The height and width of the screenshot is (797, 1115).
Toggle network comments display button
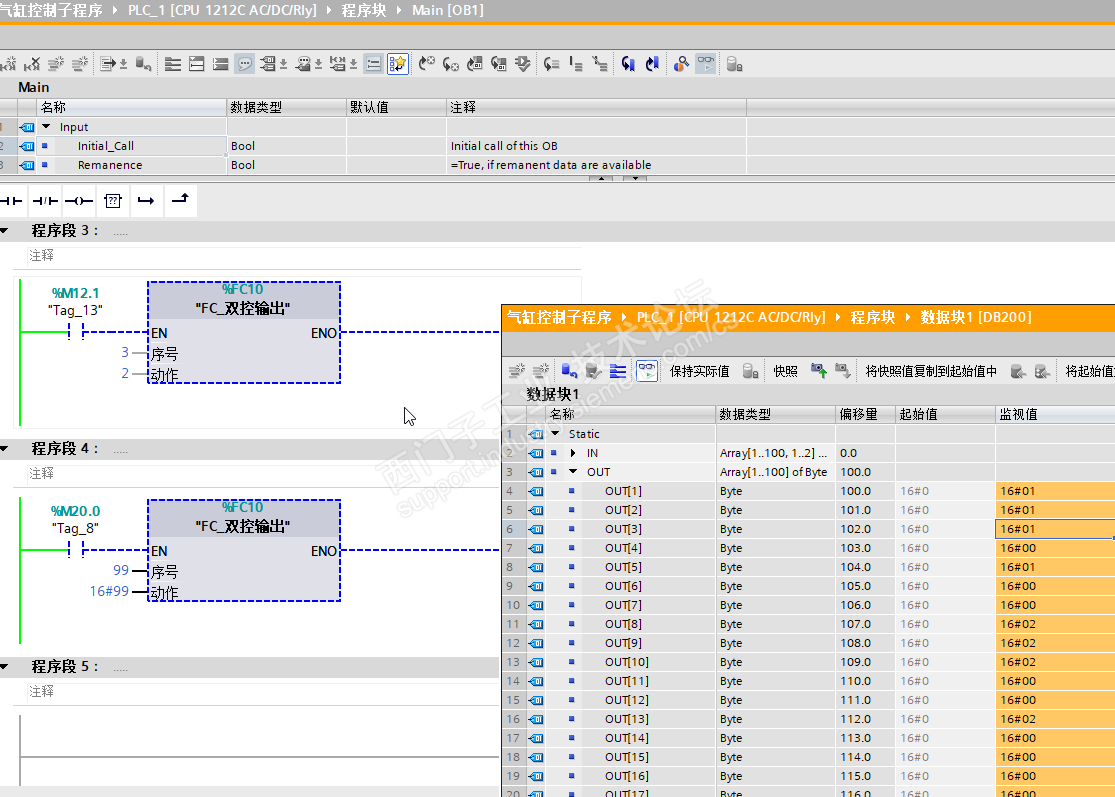coord(244,64)
